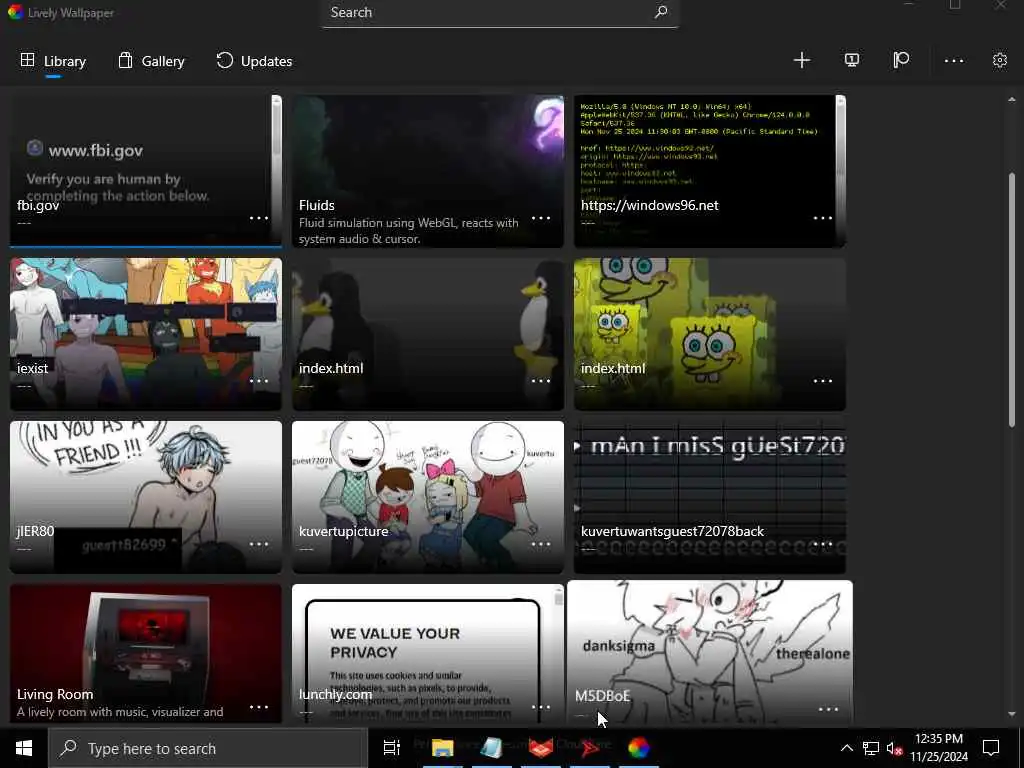The height and width of the screenshot is (768, 1024).
Task: Click the Patreon supporter icon
Action: pos(901,60)
